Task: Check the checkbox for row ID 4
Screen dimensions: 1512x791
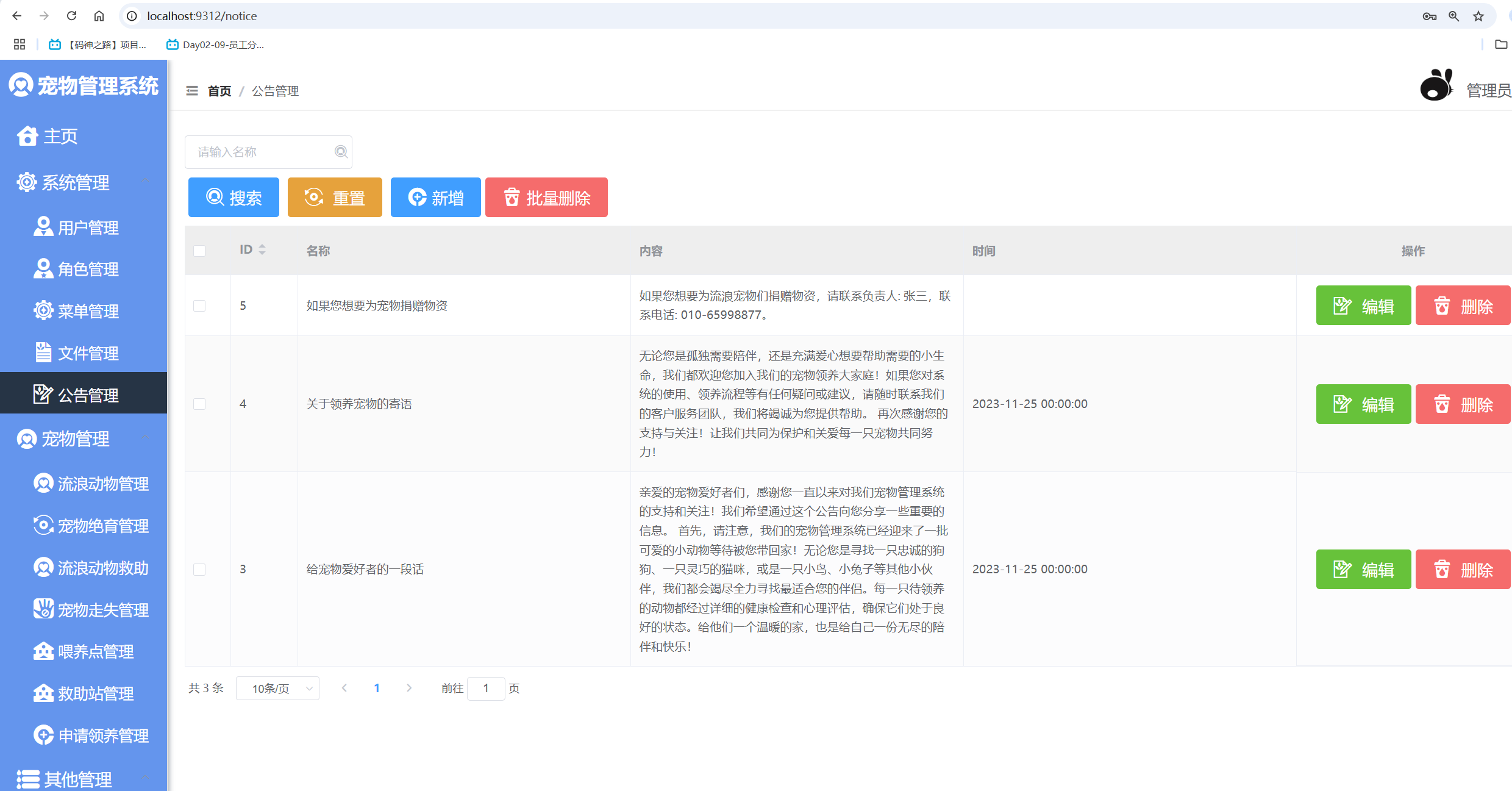Action: (199, 404)
